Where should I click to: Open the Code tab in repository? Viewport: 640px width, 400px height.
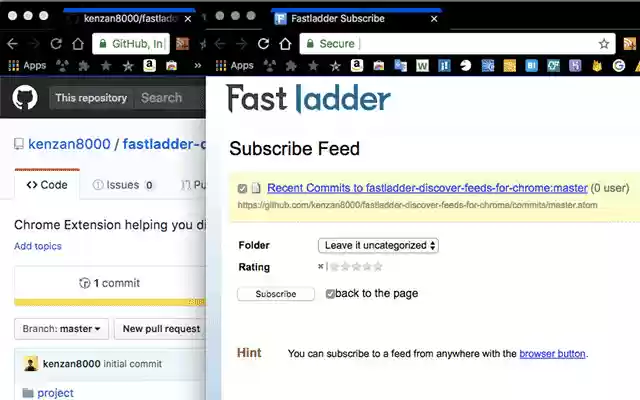(x=47, y=185)
